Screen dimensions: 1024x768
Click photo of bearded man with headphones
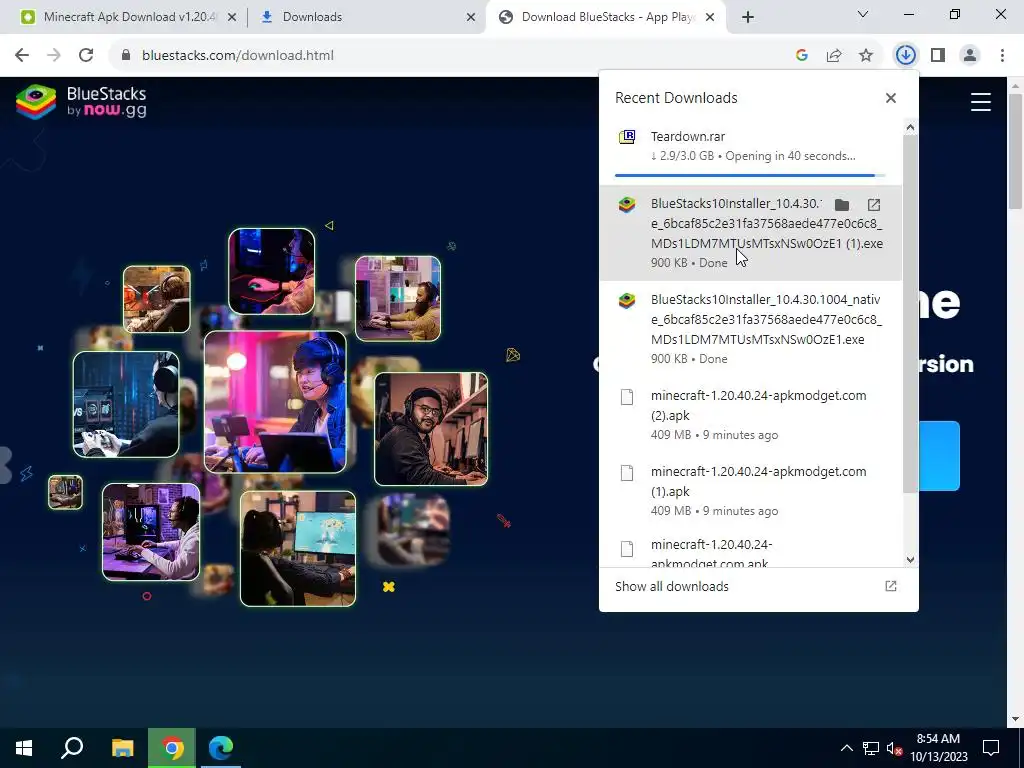431,429
